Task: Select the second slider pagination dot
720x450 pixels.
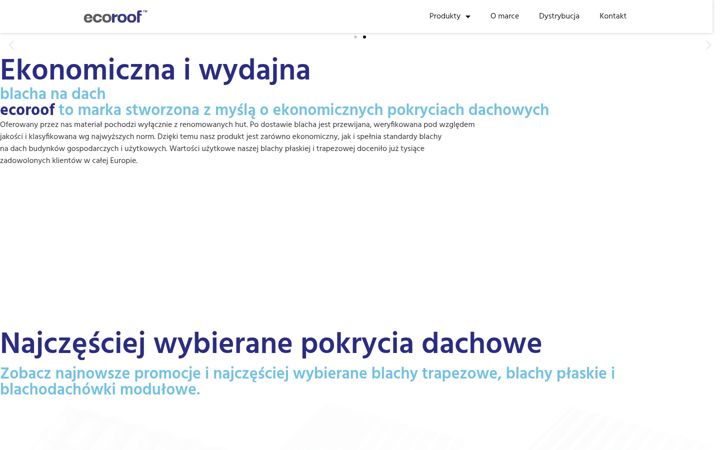Action: 365,37
